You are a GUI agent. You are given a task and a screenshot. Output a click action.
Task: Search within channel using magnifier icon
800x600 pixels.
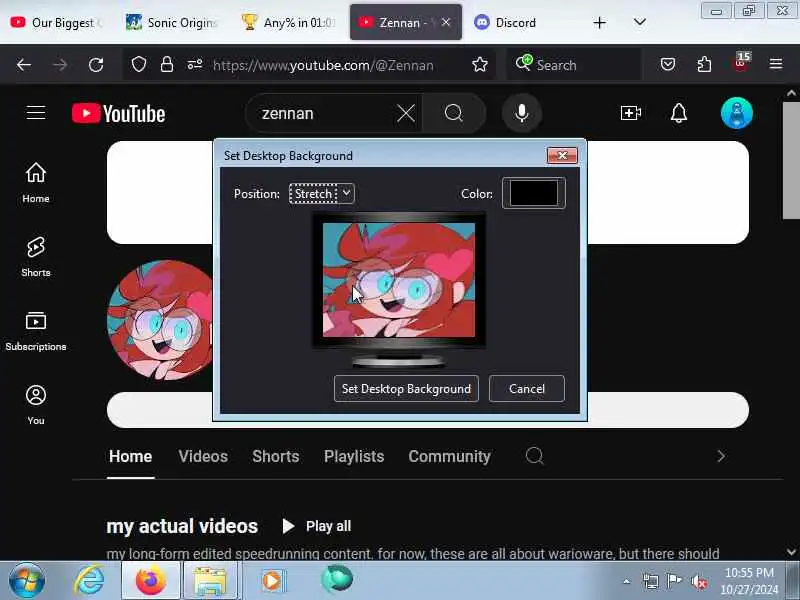click(534, 456)
